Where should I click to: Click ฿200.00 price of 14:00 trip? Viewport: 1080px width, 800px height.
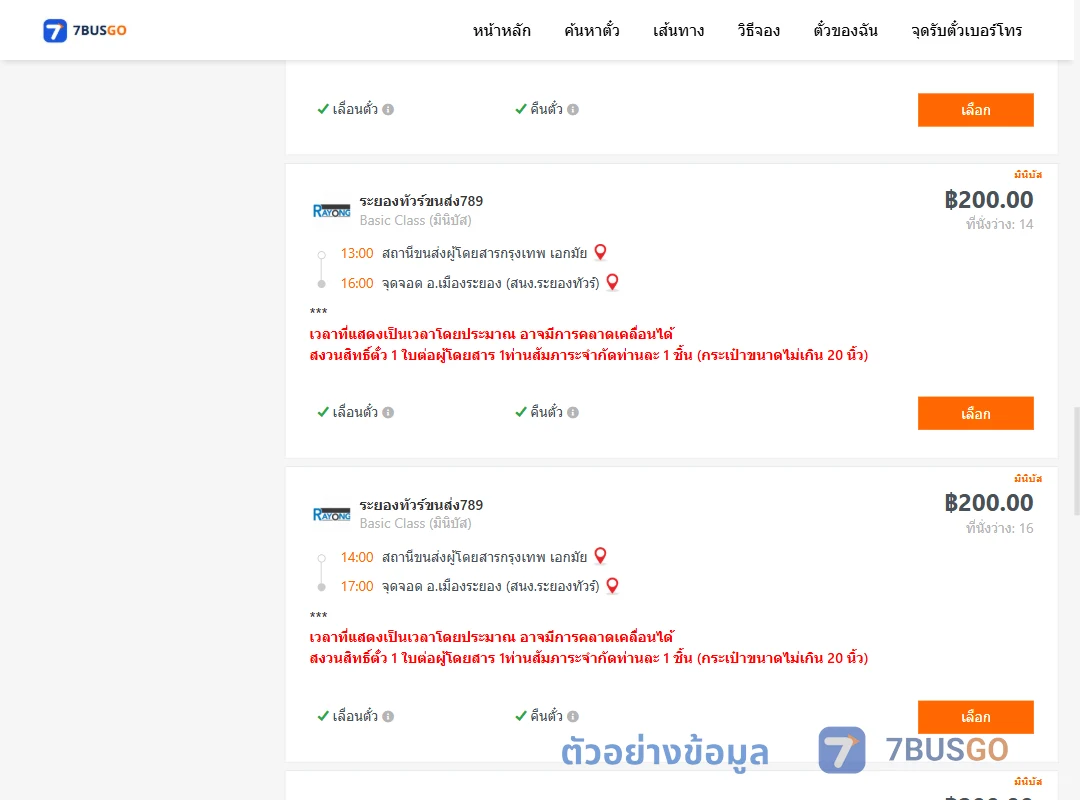click(x=988, y=503)
